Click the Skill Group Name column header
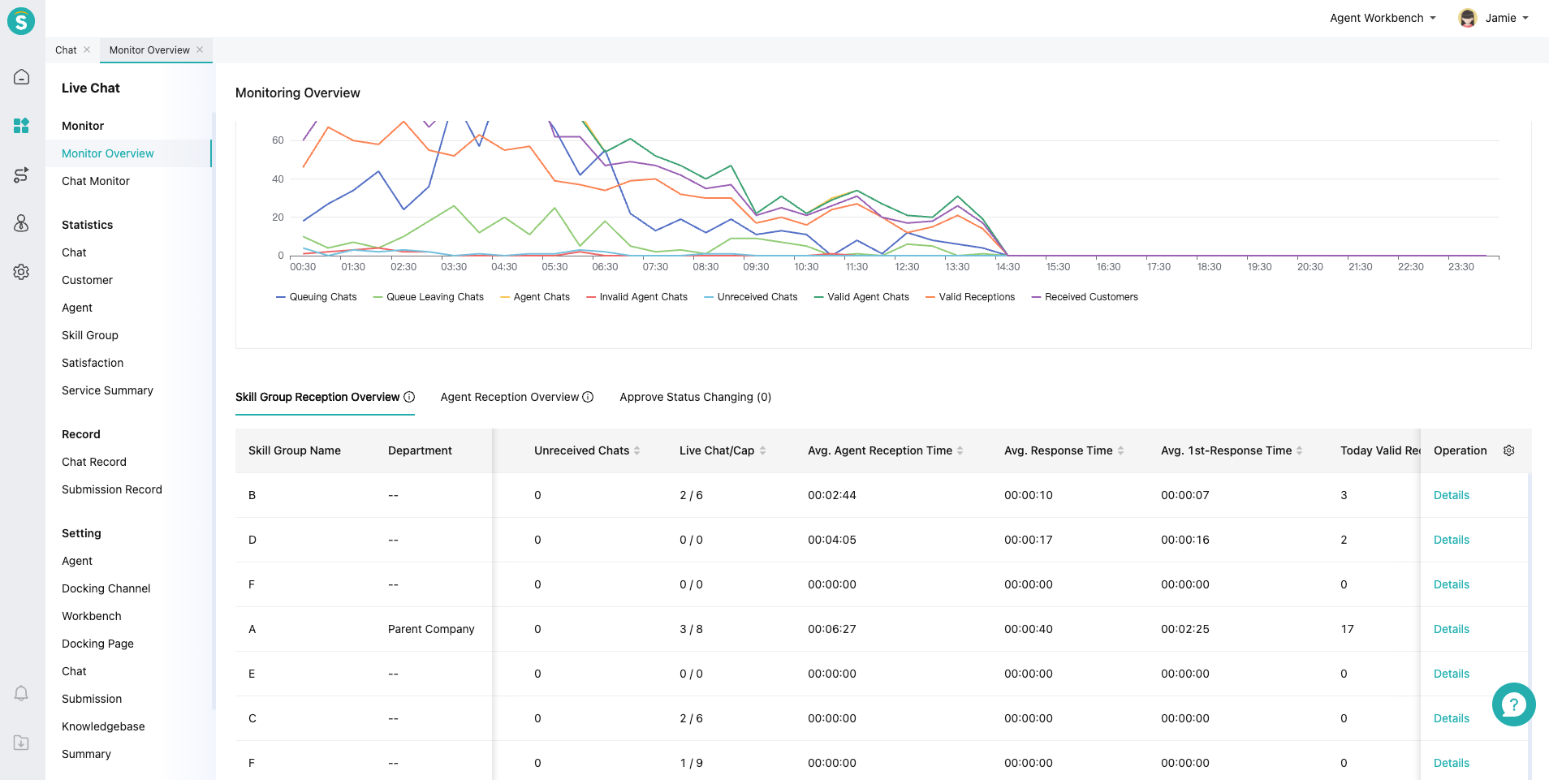 point(295,450)
